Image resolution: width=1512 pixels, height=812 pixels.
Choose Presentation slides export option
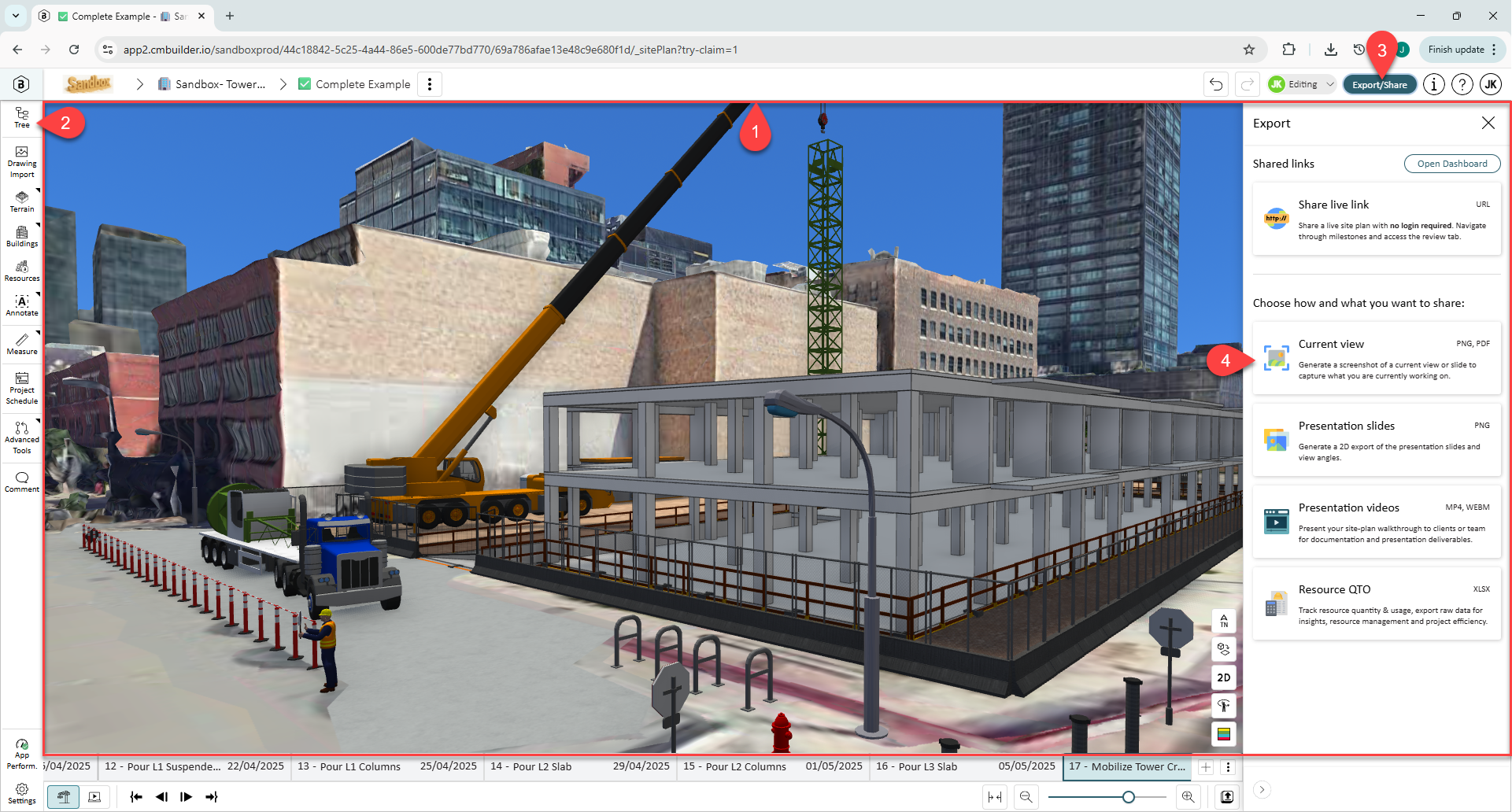[x=1377, y=440]
